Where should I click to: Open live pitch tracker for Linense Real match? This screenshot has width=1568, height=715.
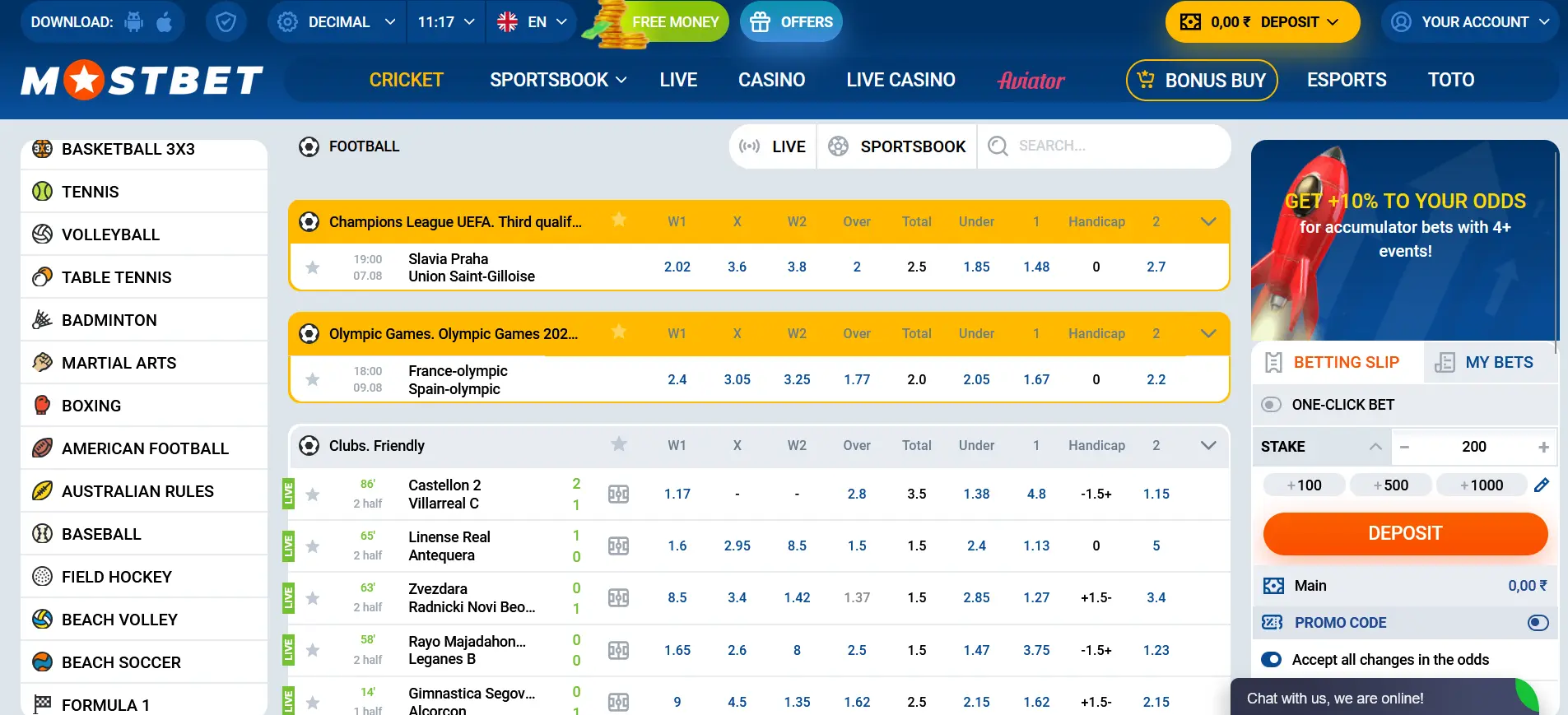click(x=618, y=546)
